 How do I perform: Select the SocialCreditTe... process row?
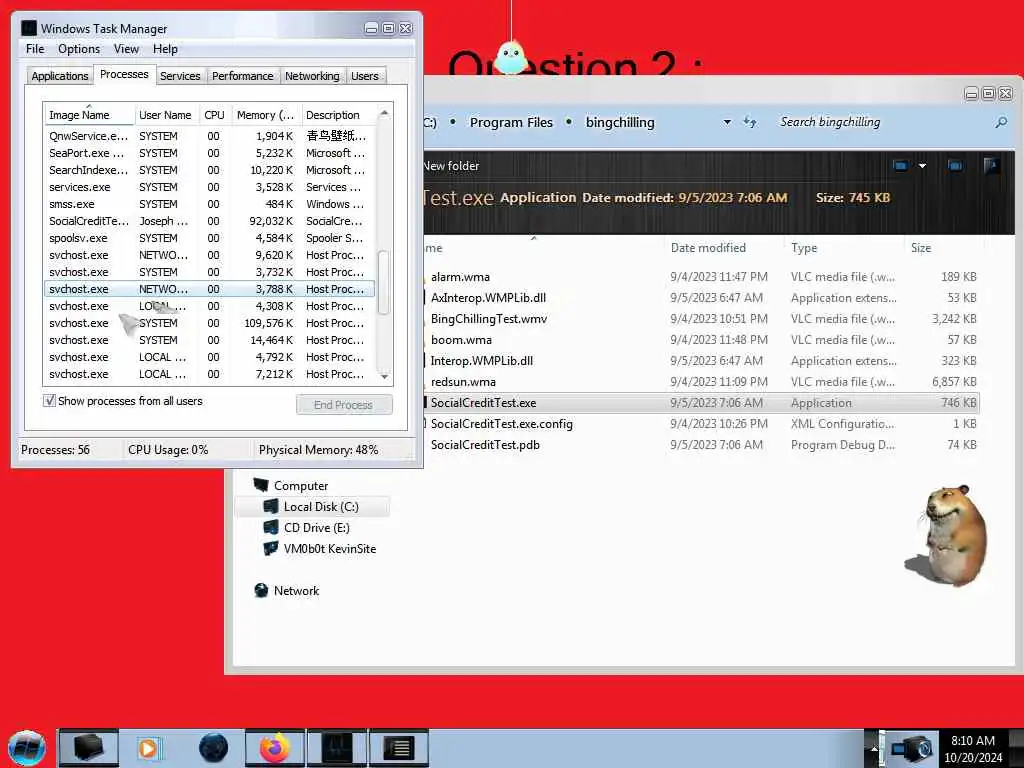[x=210, y=221]
